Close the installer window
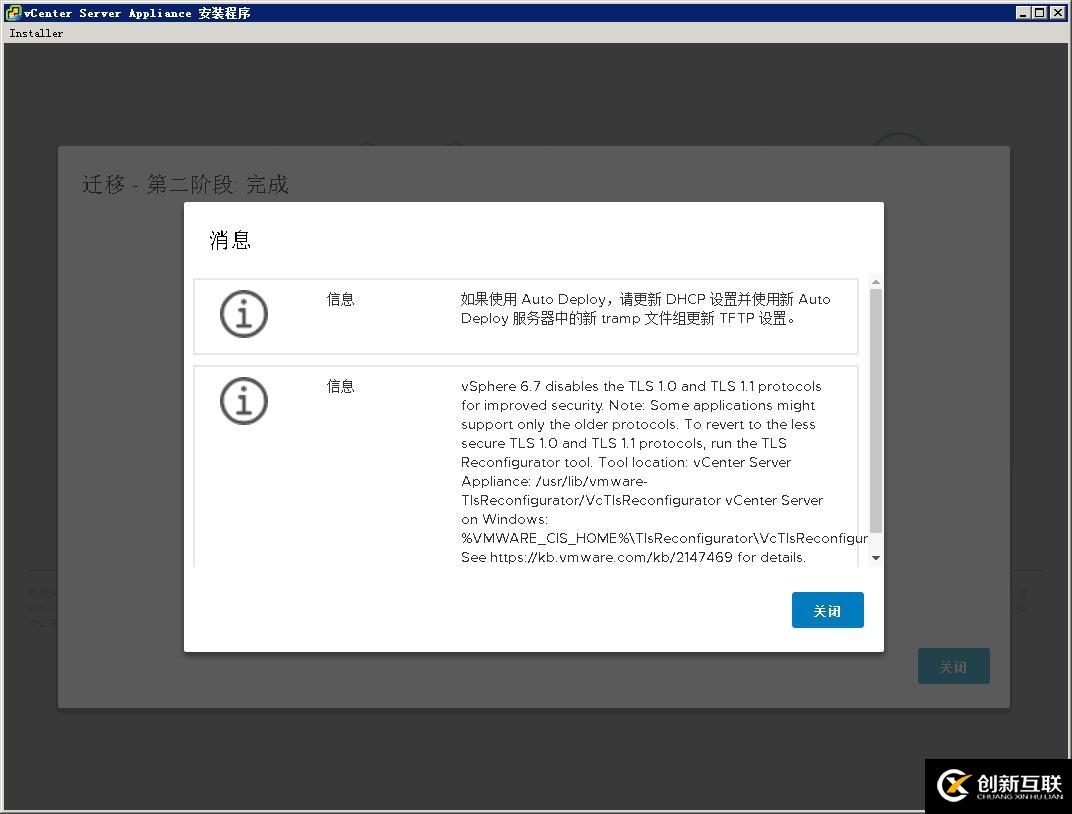 [1056, 12]
